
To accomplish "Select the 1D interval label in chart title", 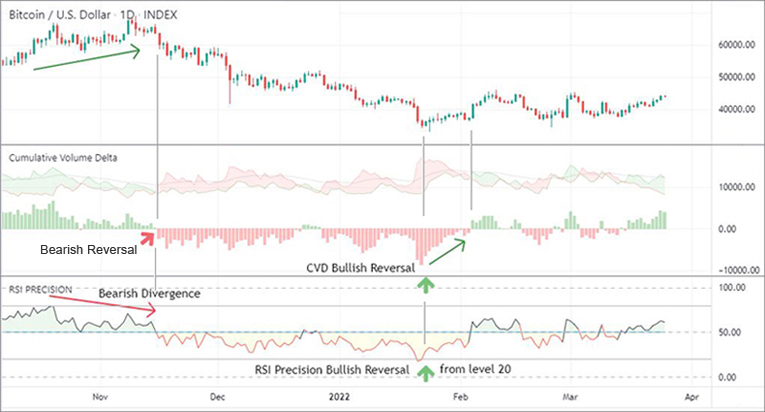I will pos(127,15).
